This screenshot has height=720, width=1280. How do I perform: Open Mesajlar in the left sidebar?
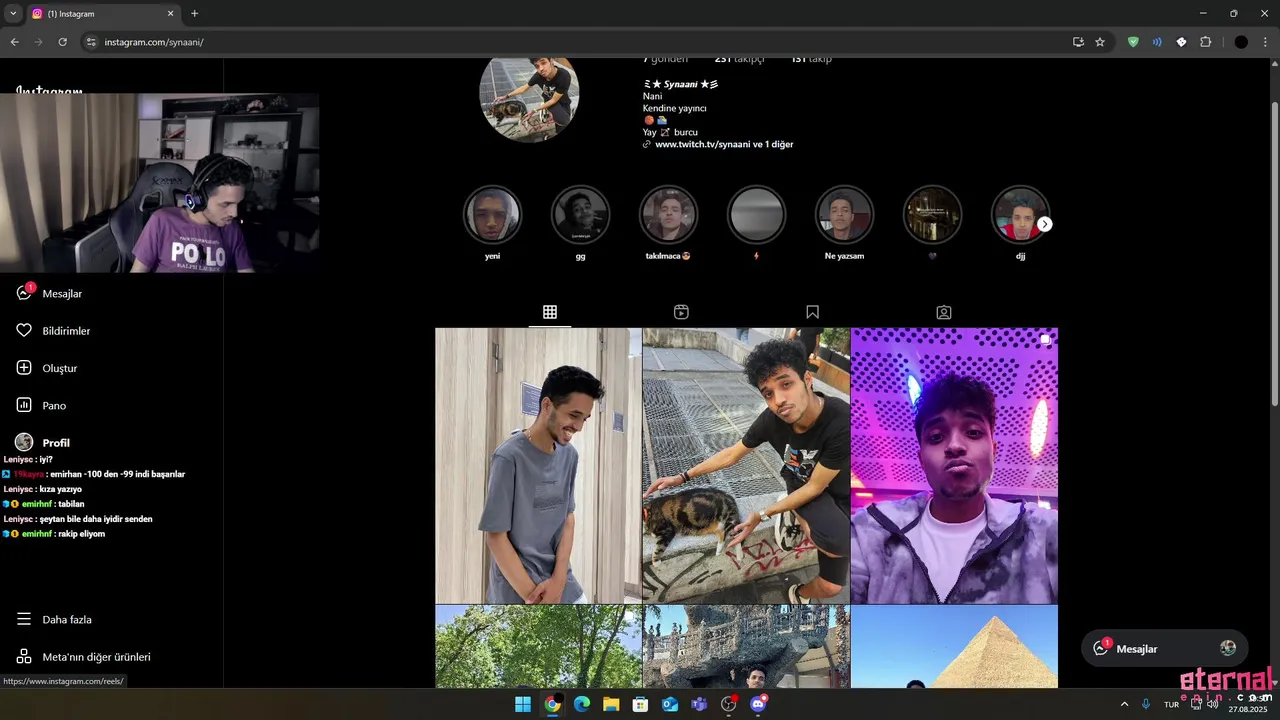tap(48, 293)
